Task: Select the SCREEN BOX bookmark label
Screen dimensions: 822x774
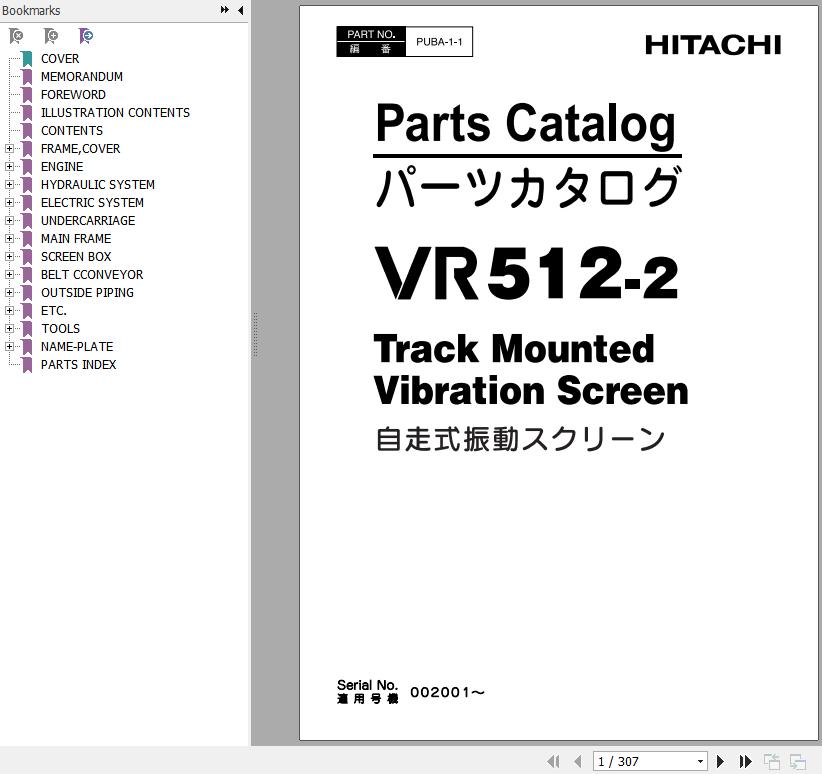Action: pos(76,256)
